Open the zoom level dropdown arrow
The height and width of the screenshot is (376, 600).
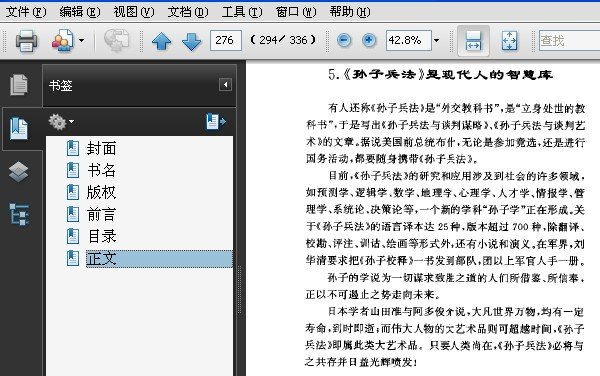(436, 40)
